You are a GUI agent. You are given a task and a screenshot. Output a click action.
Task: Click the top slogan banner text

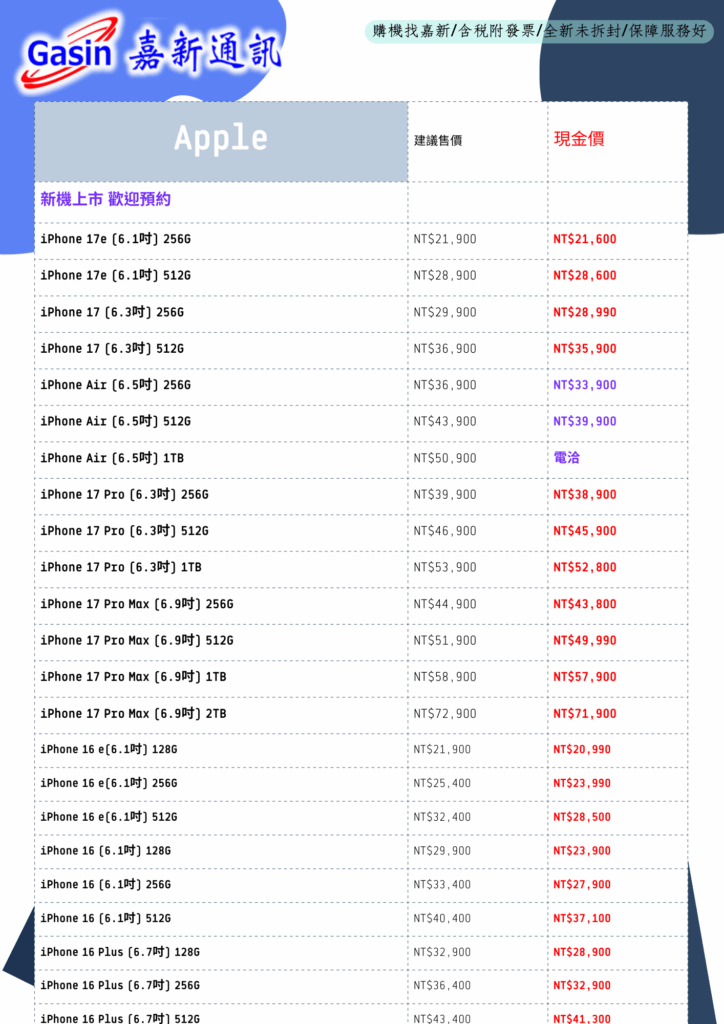point(539,31)
